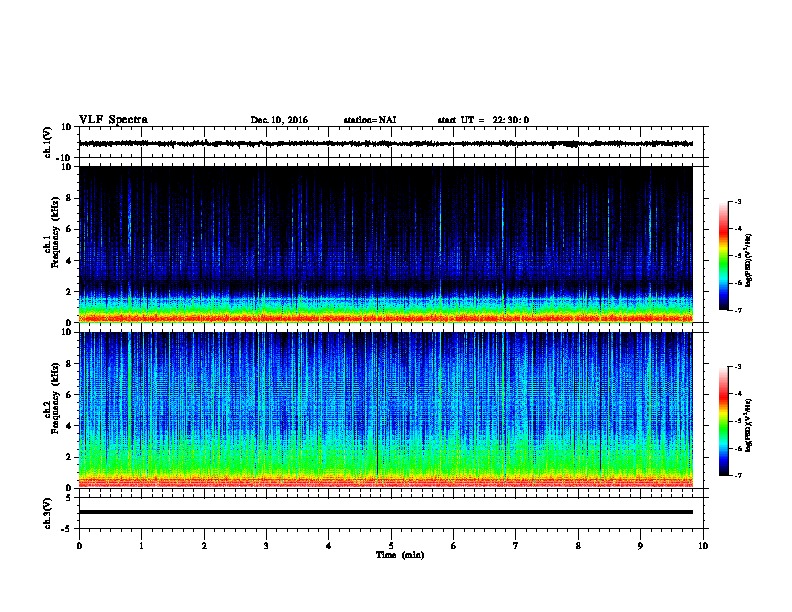This screenshot has width=792, height=612.
Task: Click the "9" tick on the Time axis
Action: pyautogui.click(x=640, y=546)
